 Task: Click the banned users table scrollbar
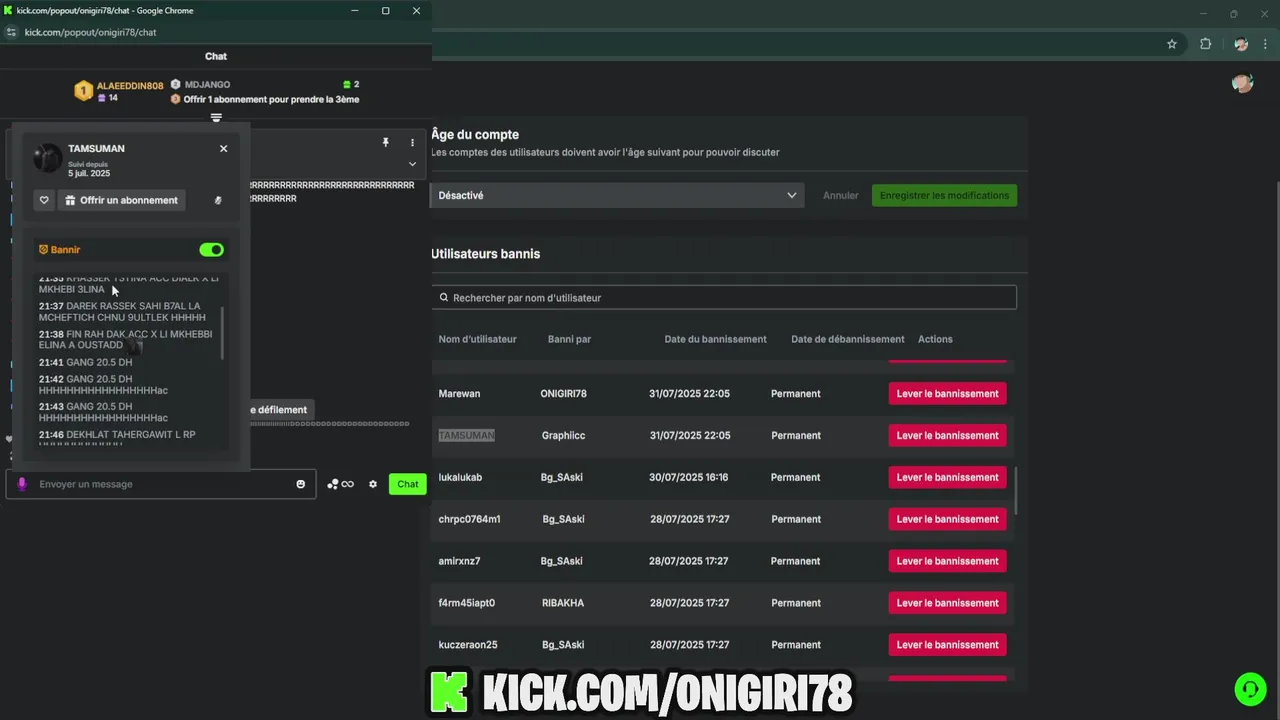coord(1016,491)
